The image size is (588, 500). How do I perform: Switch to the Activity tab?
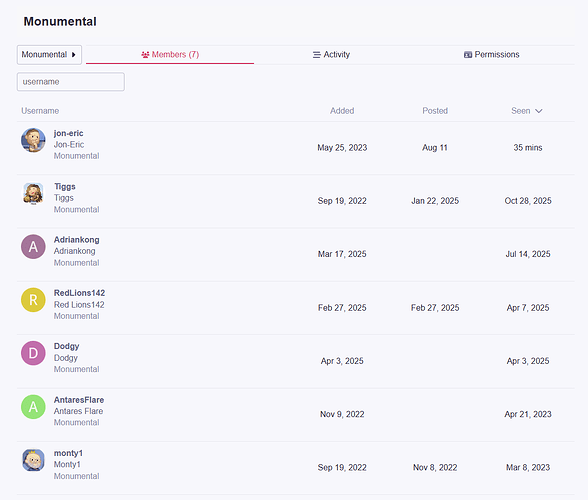click(331, 55)
